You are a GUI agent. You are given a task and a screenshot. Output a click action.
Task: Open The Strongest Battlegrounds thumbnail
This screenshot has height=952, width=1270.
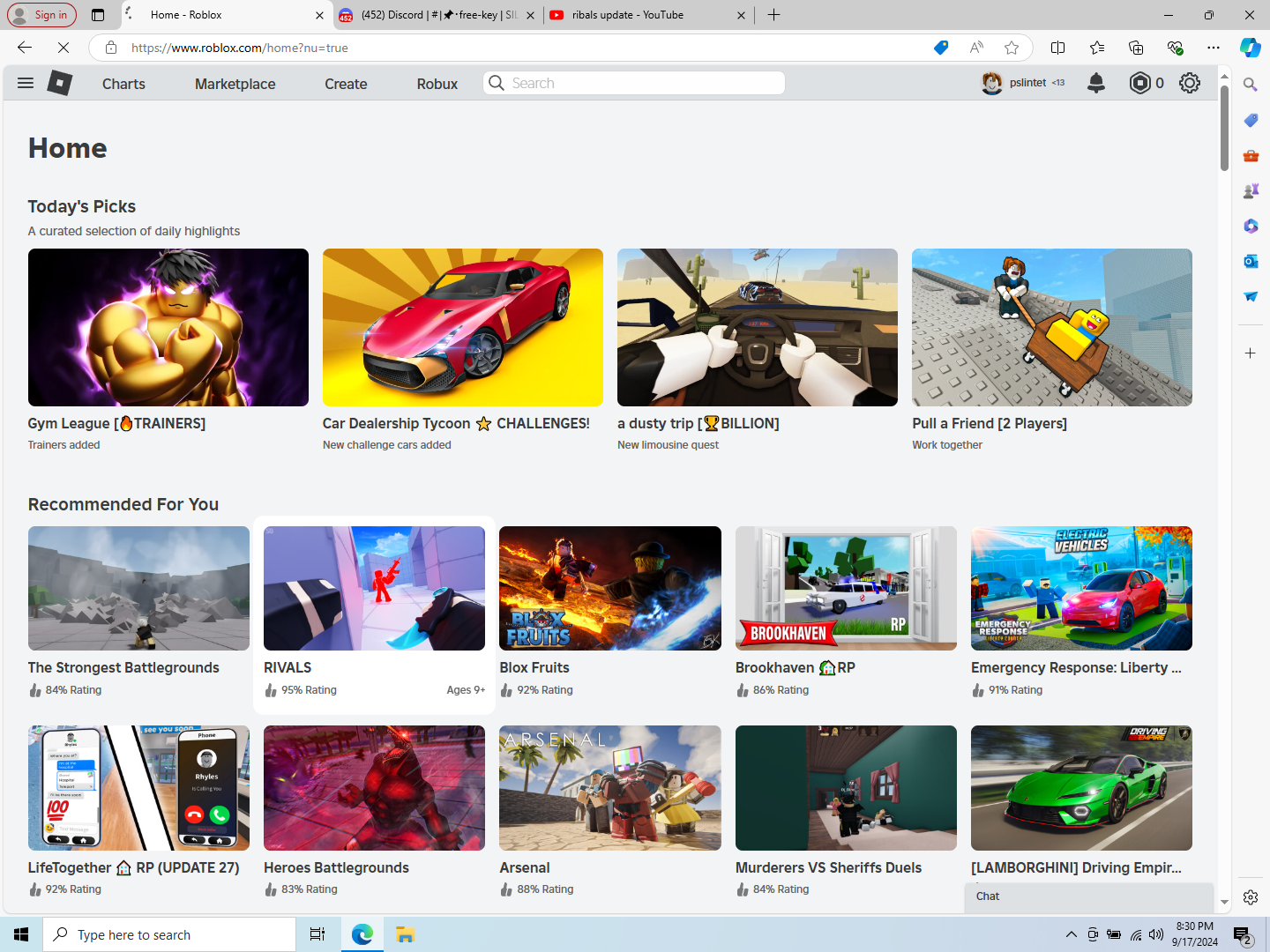click(138, 588)
